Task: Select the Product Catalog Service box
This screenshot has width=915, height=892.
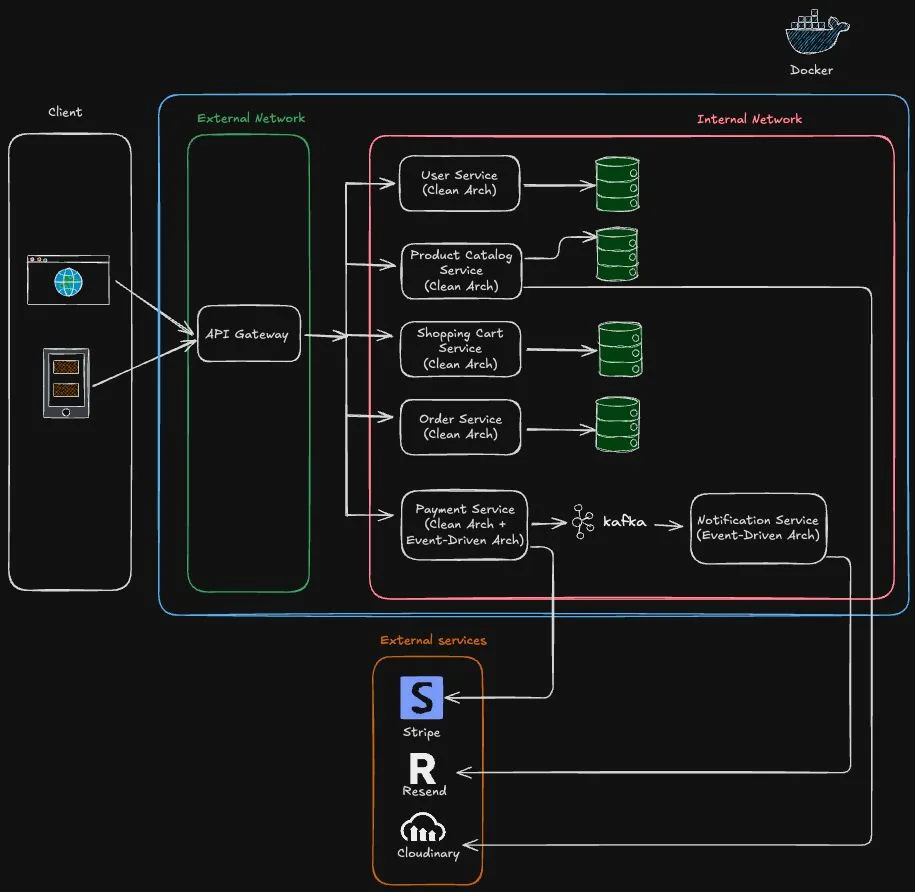Action: coord(461,270)
